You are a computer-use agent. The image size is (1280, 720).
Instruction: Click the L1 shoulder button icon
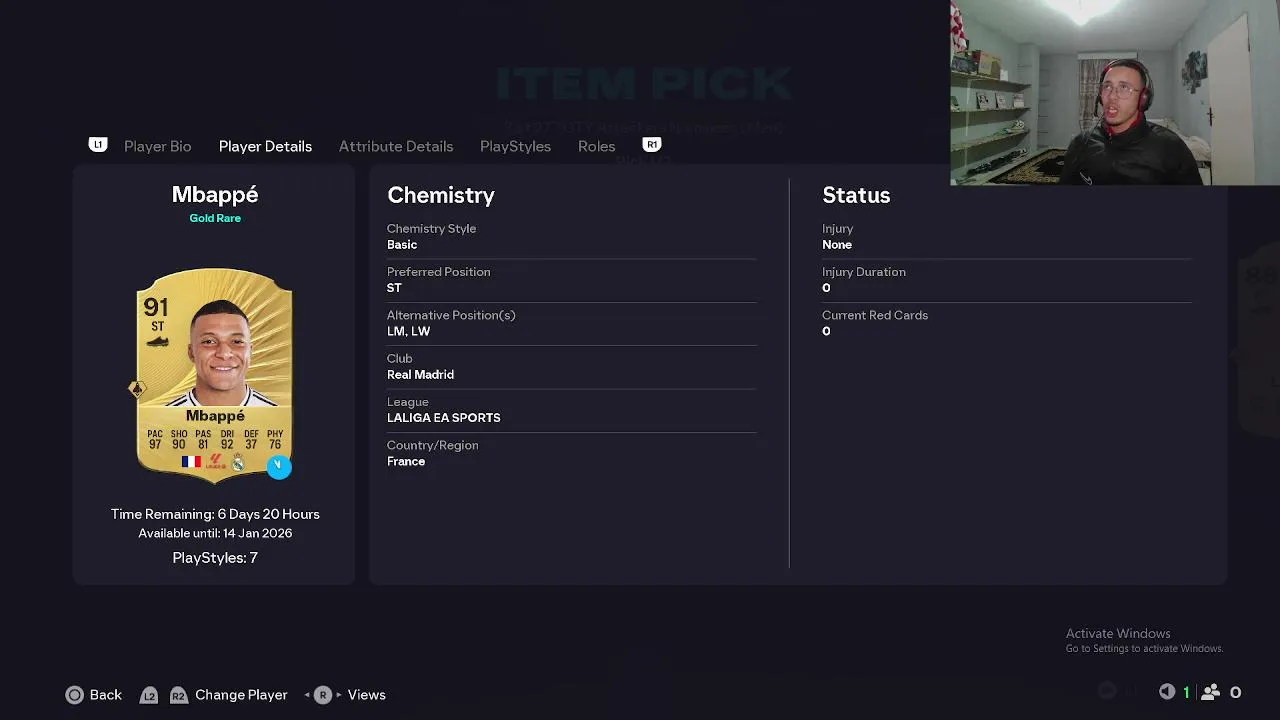(98, 145)
